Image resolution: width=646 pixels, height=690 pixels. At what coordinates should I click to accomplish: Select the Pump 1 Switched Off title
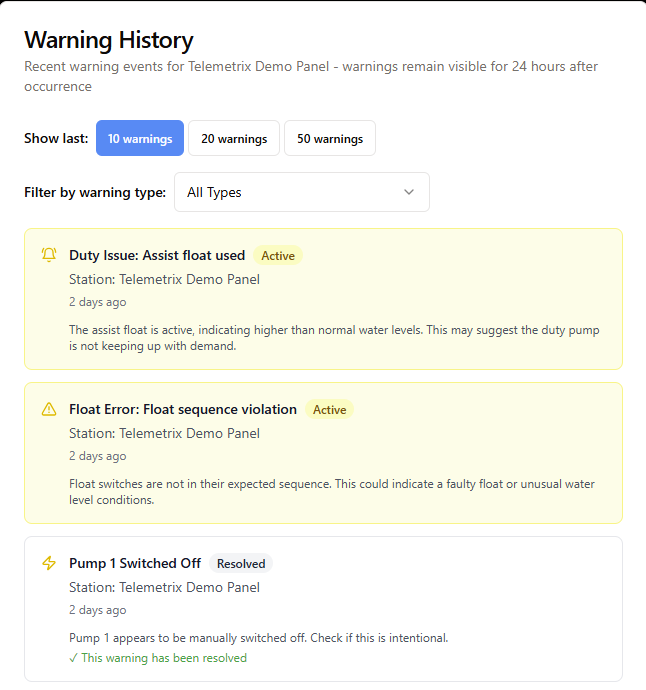(x=135, y=563)
